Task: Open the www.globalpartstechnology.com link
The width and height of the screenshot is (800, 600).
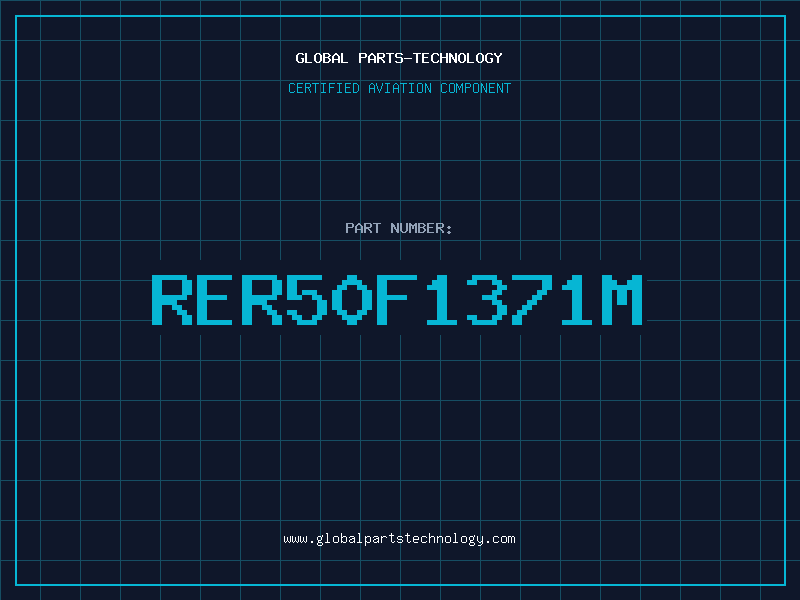Action: point(399,539)
